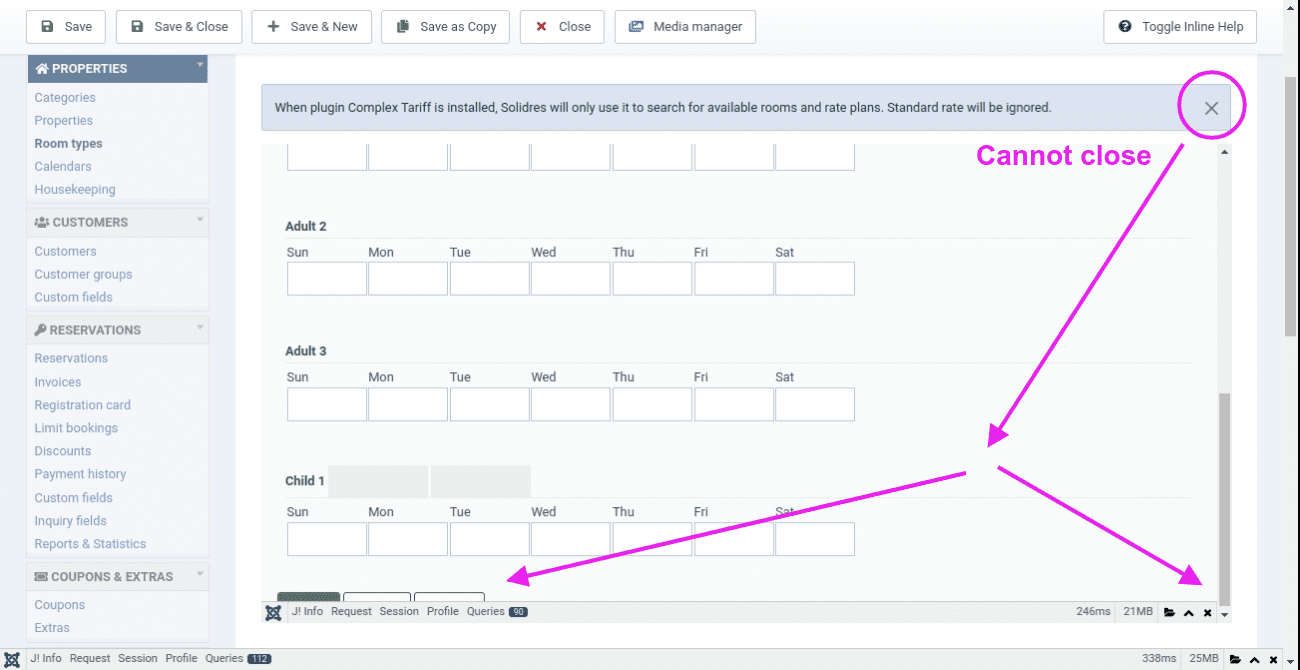Image resolution: width=1300 pixels, height=670 pixels.
Task: Collapse the inner debug bar with caret icon
Action: (1189, 613)
